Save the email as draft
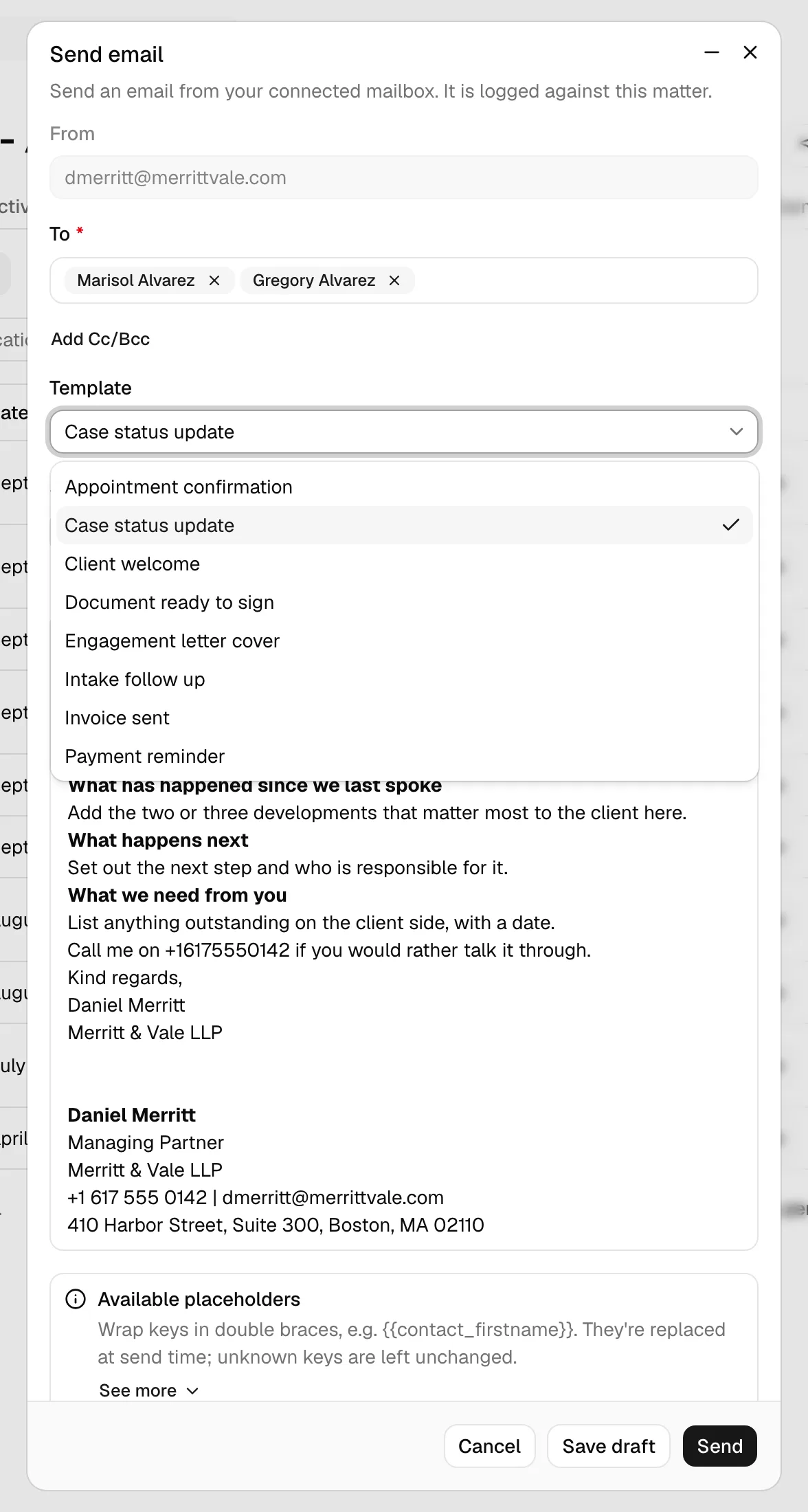This screenshot has width=808, height=1512. coord(609,1446)
